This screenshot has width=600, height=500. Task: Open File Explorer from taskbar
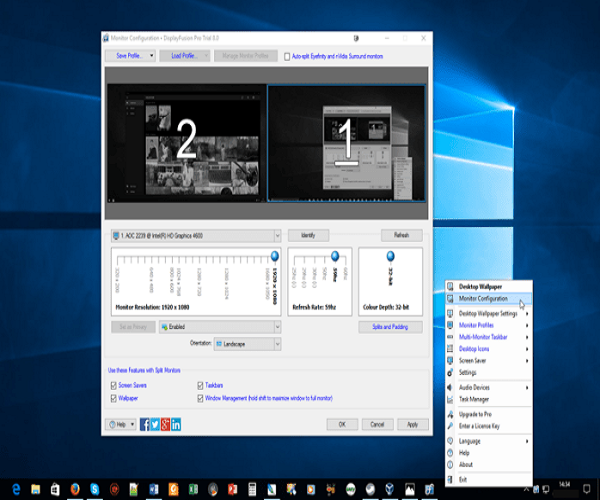36,489
